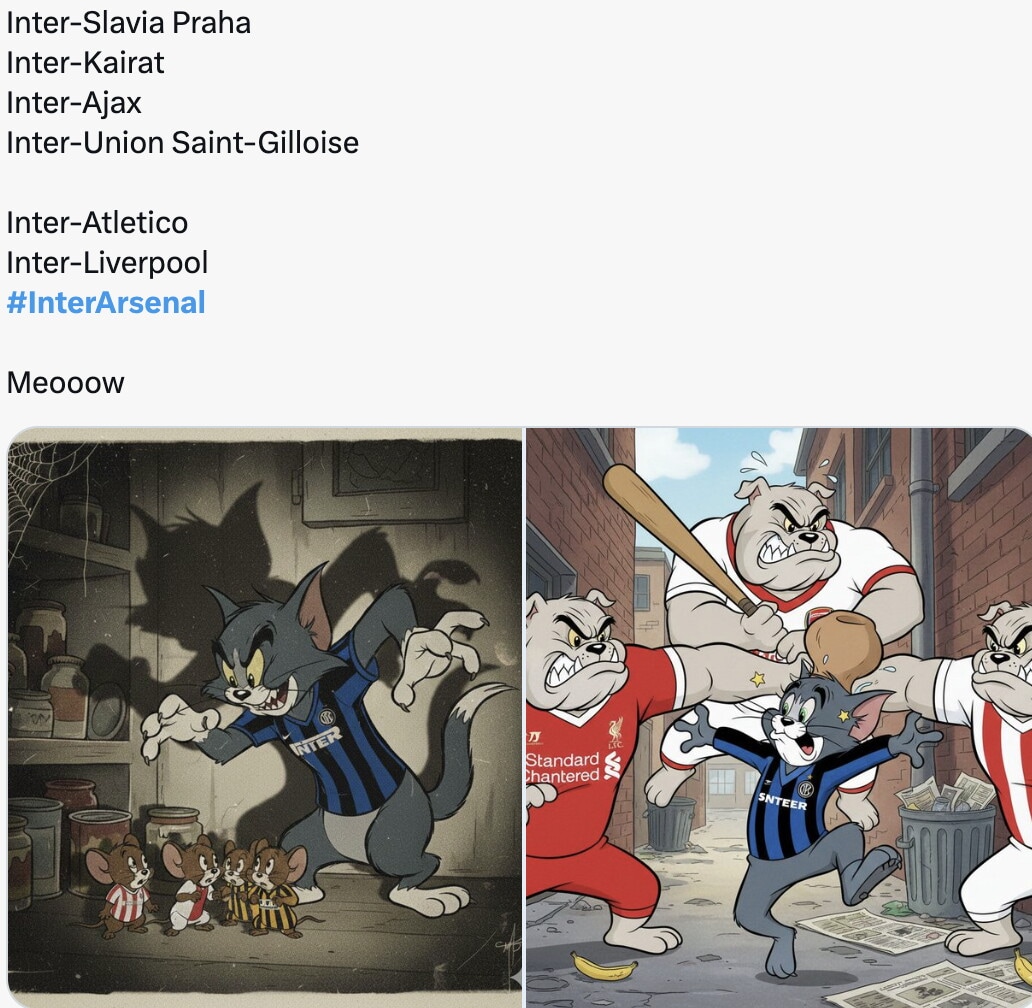Open the right alley bulldogs cartoon image
Screen dimensions: 1032x1008
(779, 717)
